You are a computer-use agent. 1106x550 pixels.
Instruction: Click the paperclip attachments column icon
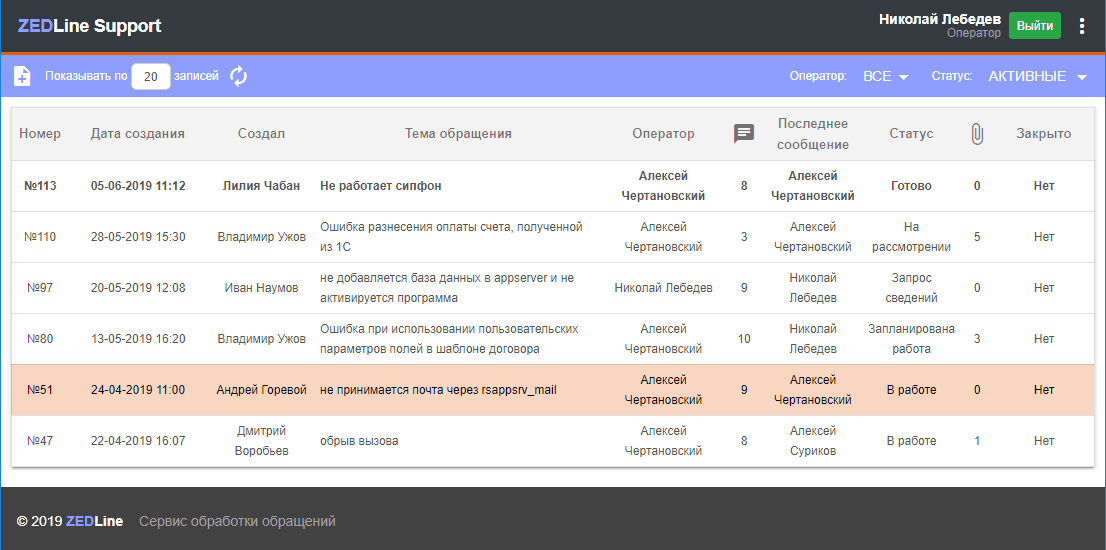click(977, 134)
